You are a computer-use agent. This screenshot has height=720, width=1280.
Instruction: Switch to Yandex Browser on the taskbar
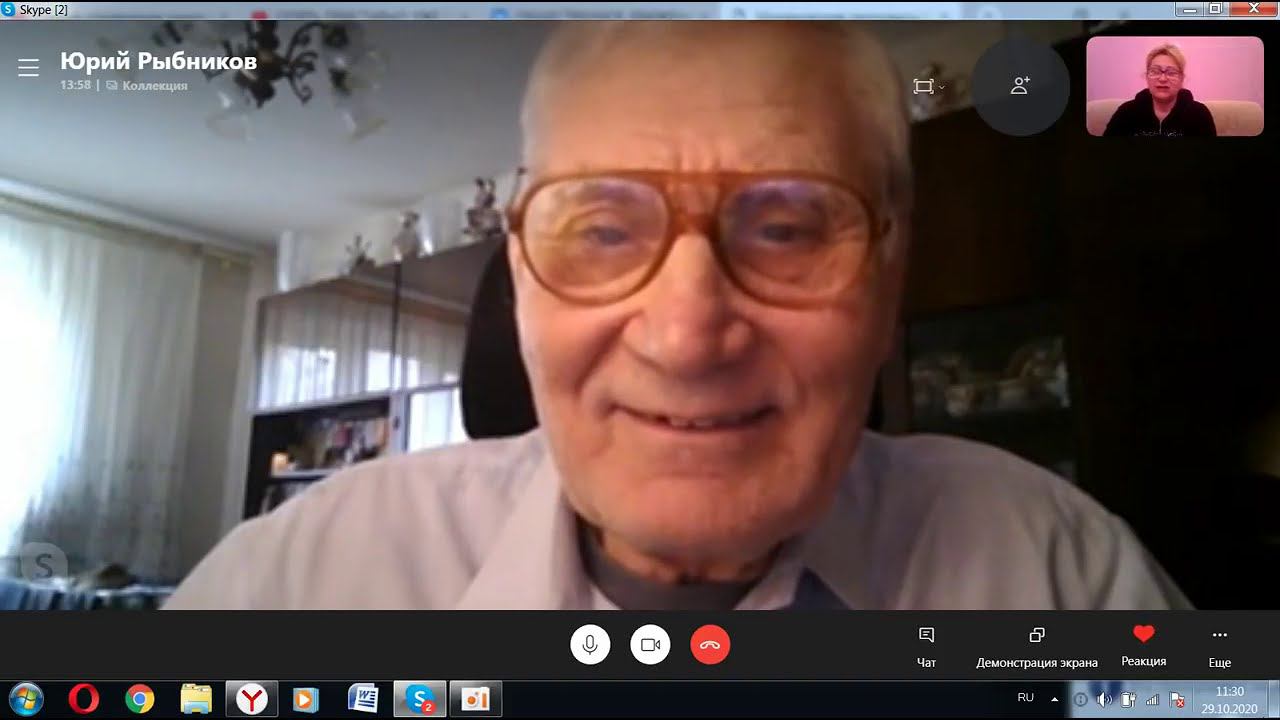252,699
